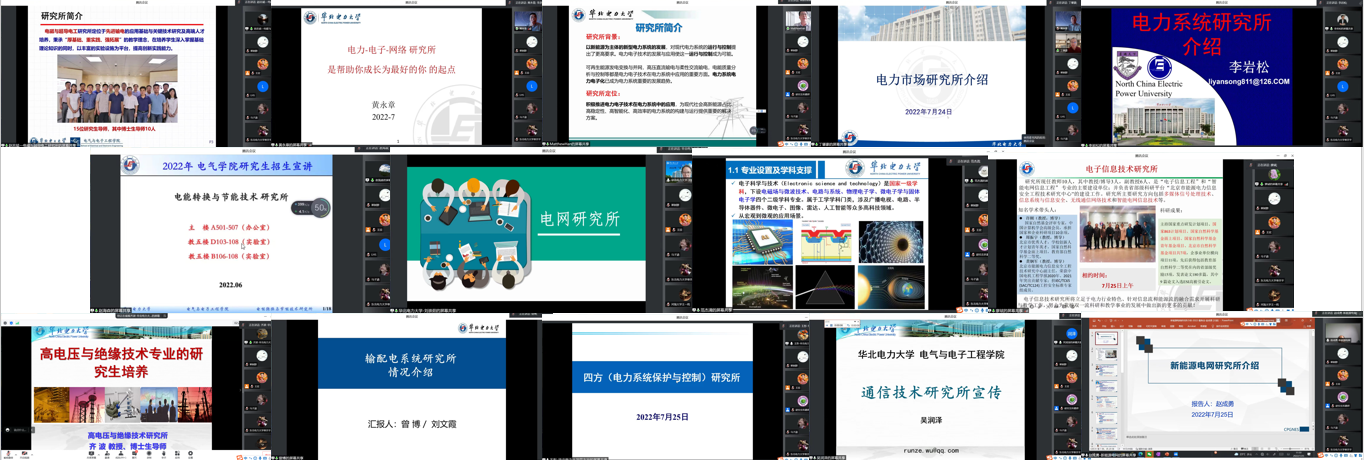1364x460 pixels.
Task: Click the 通信技术研究所宣传 slide title
Action: pyautogui.click(x=931, y=392)
